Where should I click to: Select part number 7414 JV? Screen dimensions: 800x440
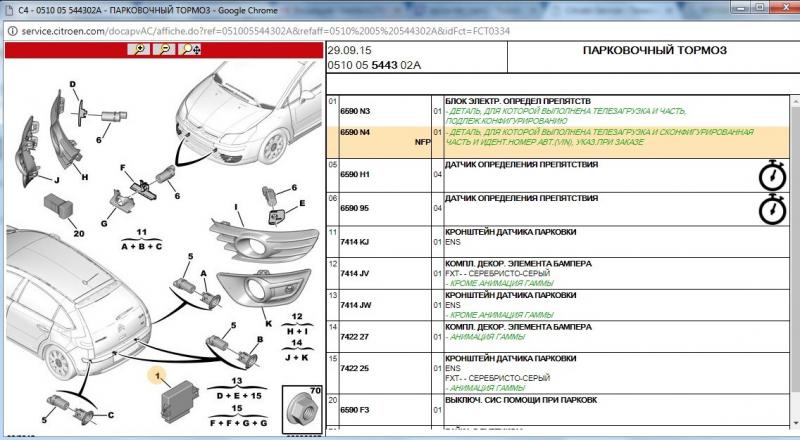tap(355, 274)
